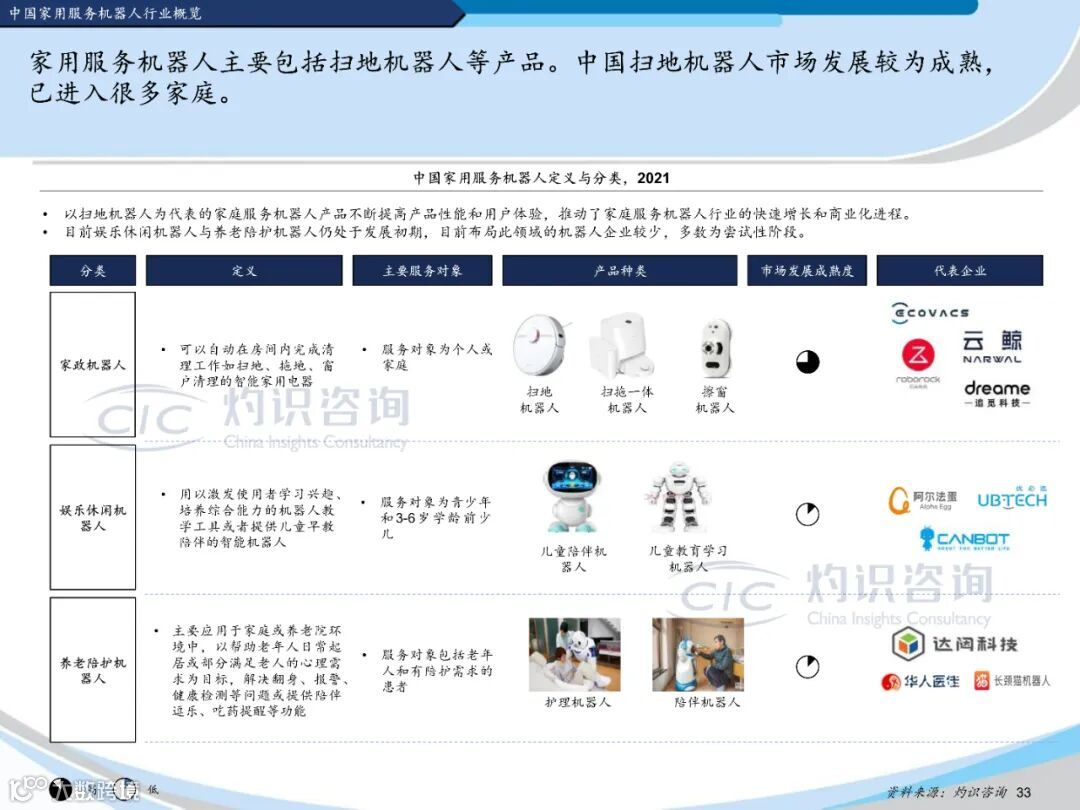Click the definition text 主要应用于家庭或养老院环境
Screen dimensions: 1080x810
click(260, 670)
